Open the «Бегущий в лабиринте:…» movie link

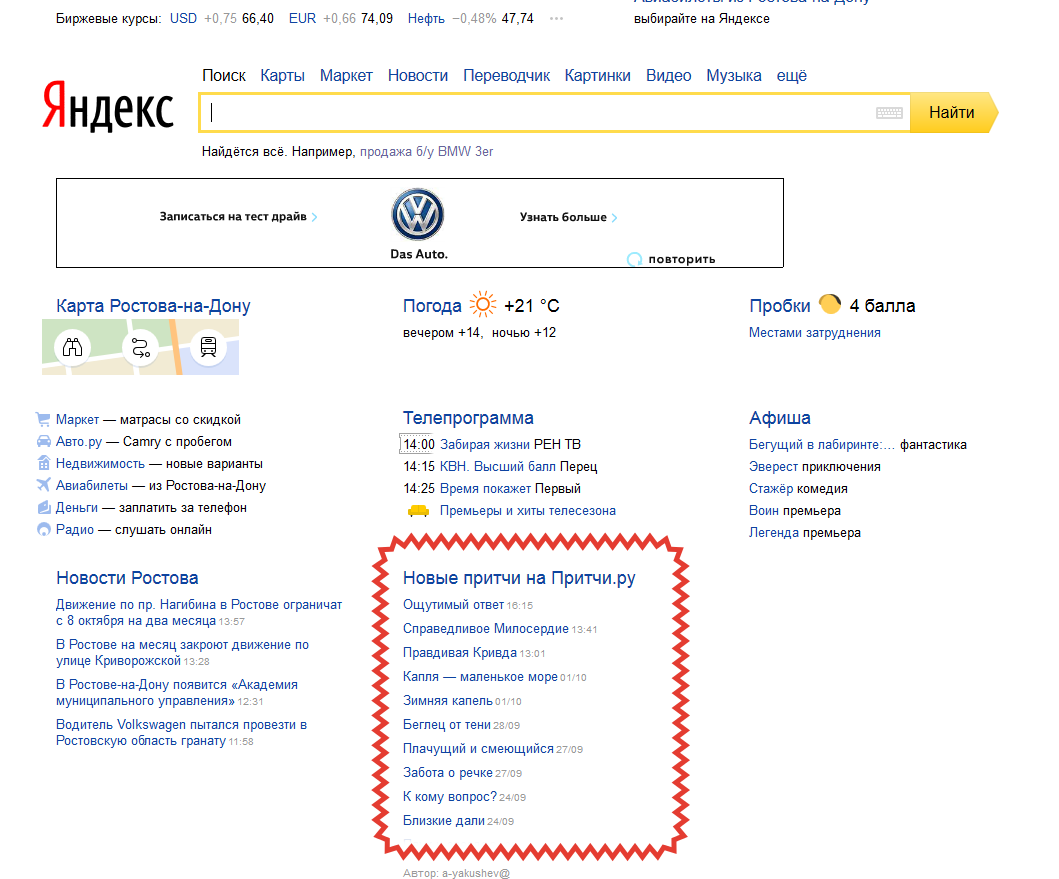pyautogui.click(x=821, y=445)
